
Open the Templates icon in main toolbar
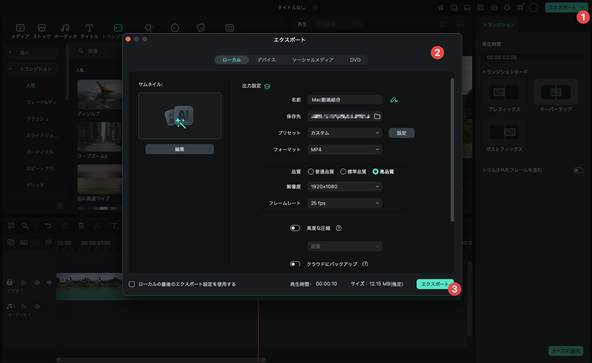229,28
